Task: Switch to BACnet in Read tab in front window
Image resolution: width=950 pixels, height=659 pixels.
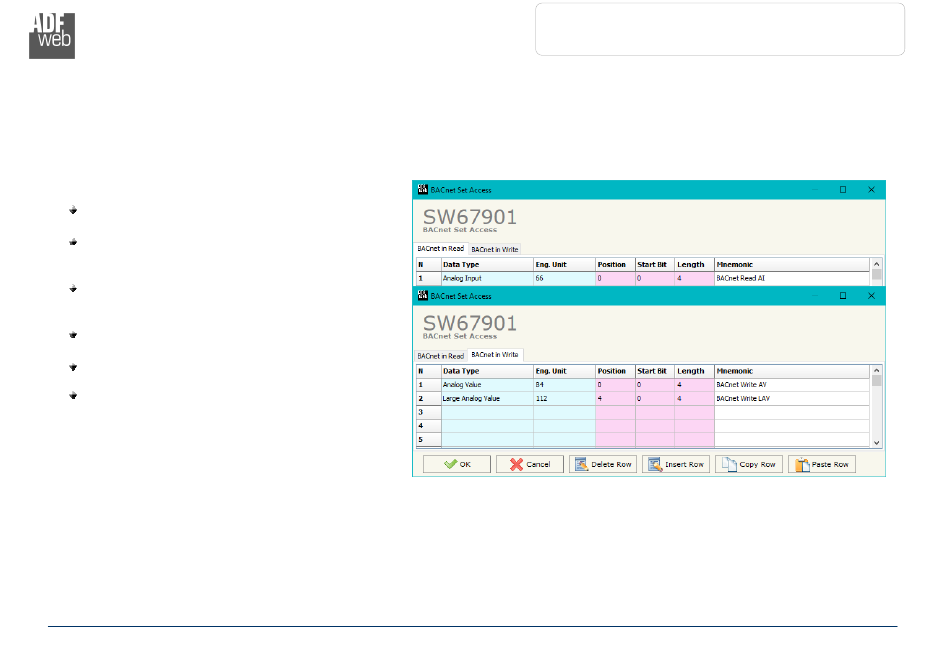Action: coord(440,356)
